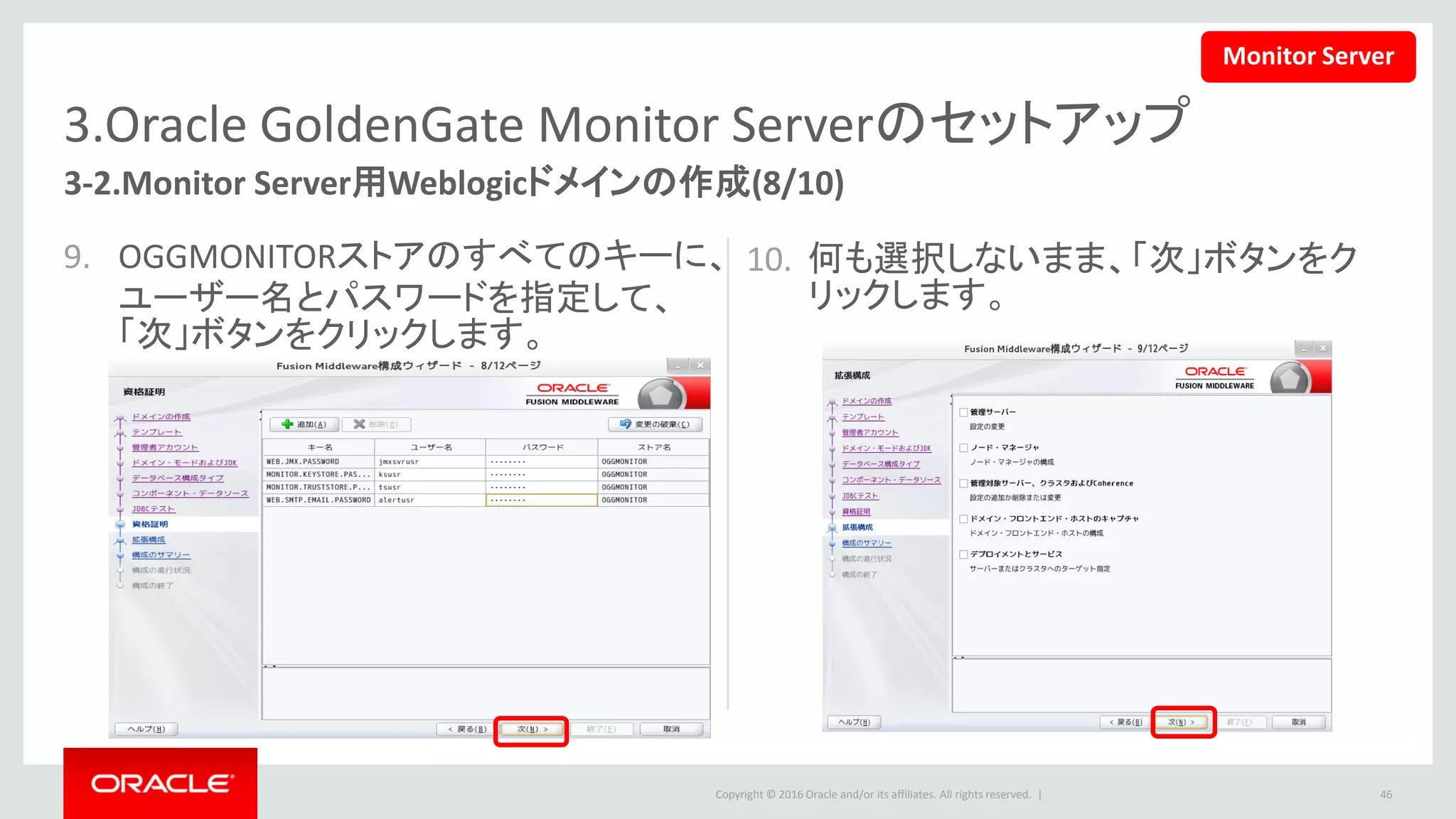Click the 変更の破棄(C) discard changes button
The height and width of the screenshot is (819, 1456).
click(655, 424)
